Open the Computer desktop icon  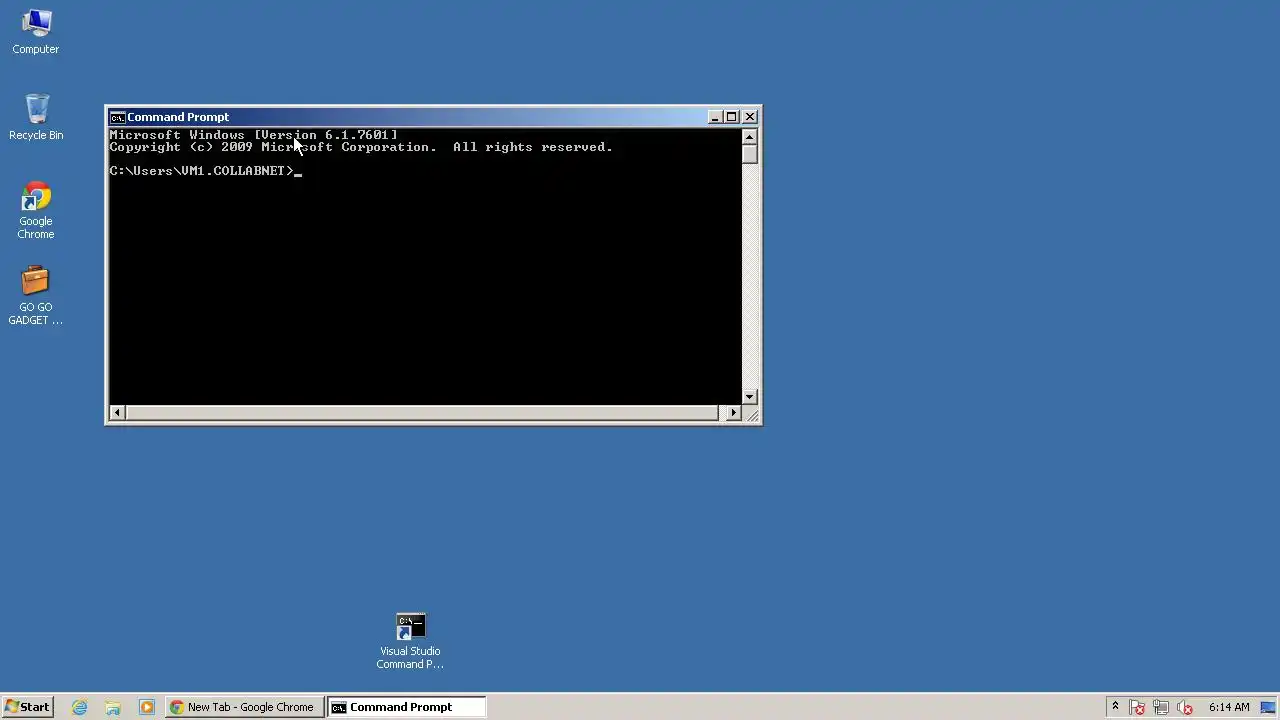36,31
